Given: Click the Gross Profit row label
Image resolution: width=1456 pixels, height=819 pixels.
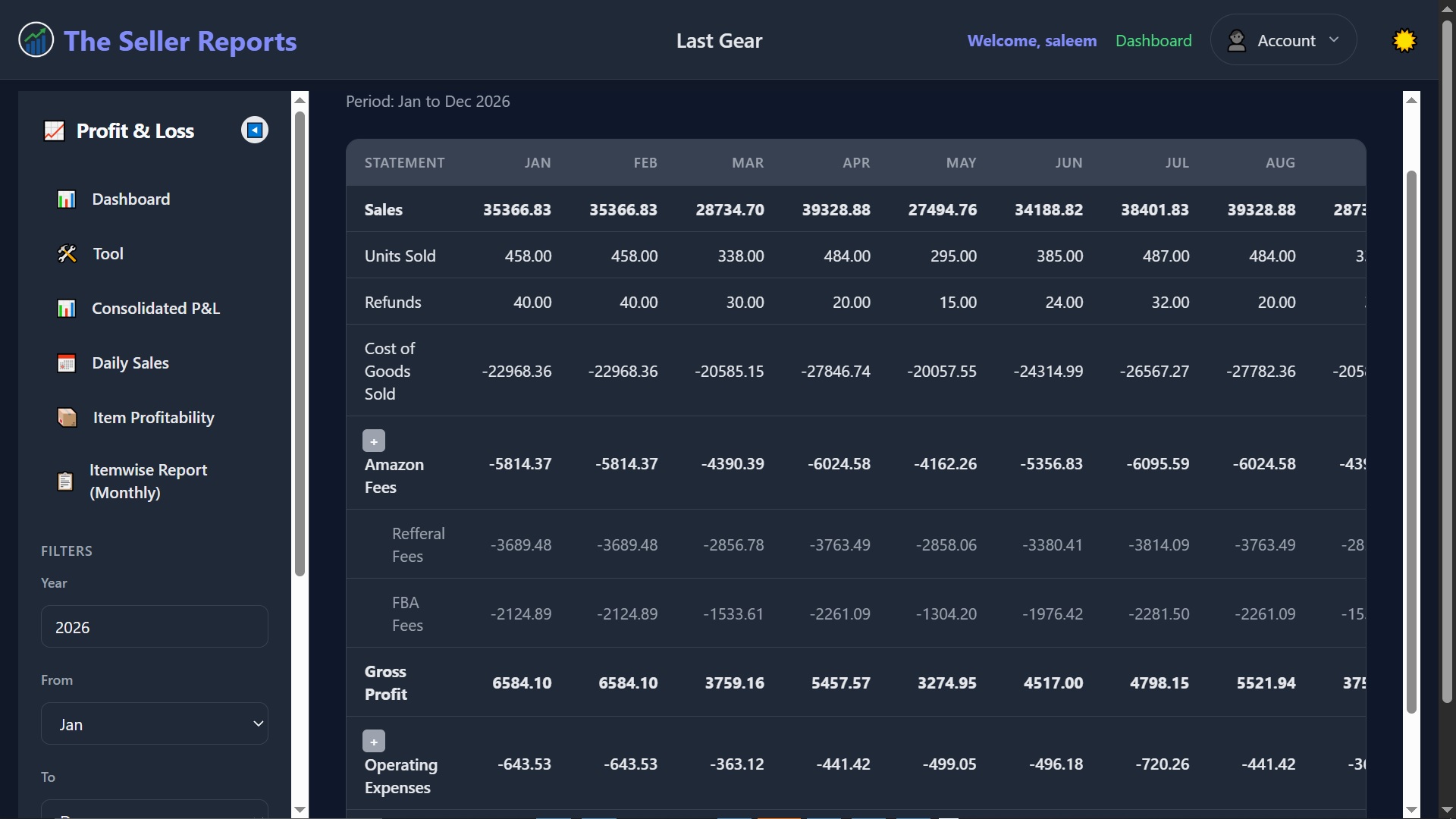Looking at the screenshot, I should [385, 682].
